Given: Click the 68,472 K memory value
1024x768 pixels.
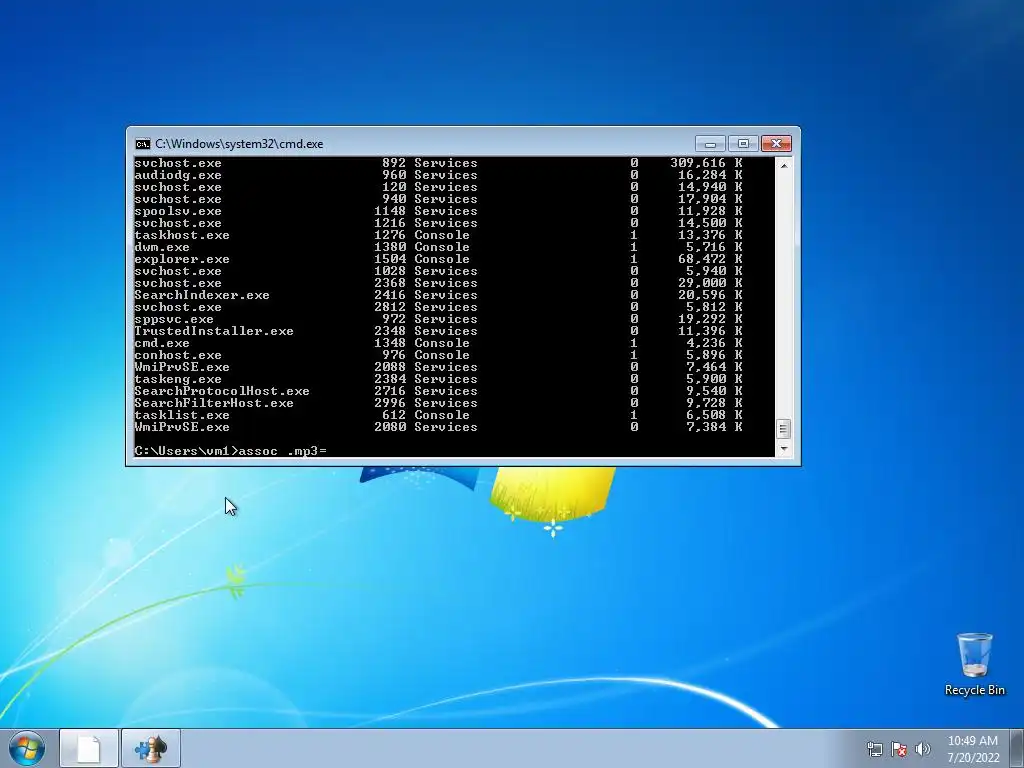Looking at the screenshot, I should coord(710,259).
